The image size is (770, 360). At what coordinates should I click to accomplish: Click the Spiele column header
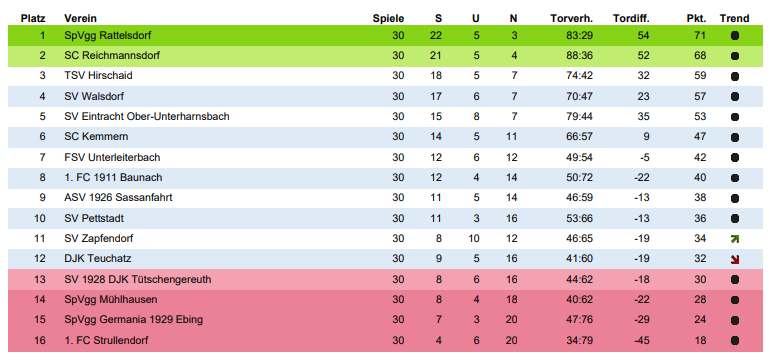[x=388, y=19]
